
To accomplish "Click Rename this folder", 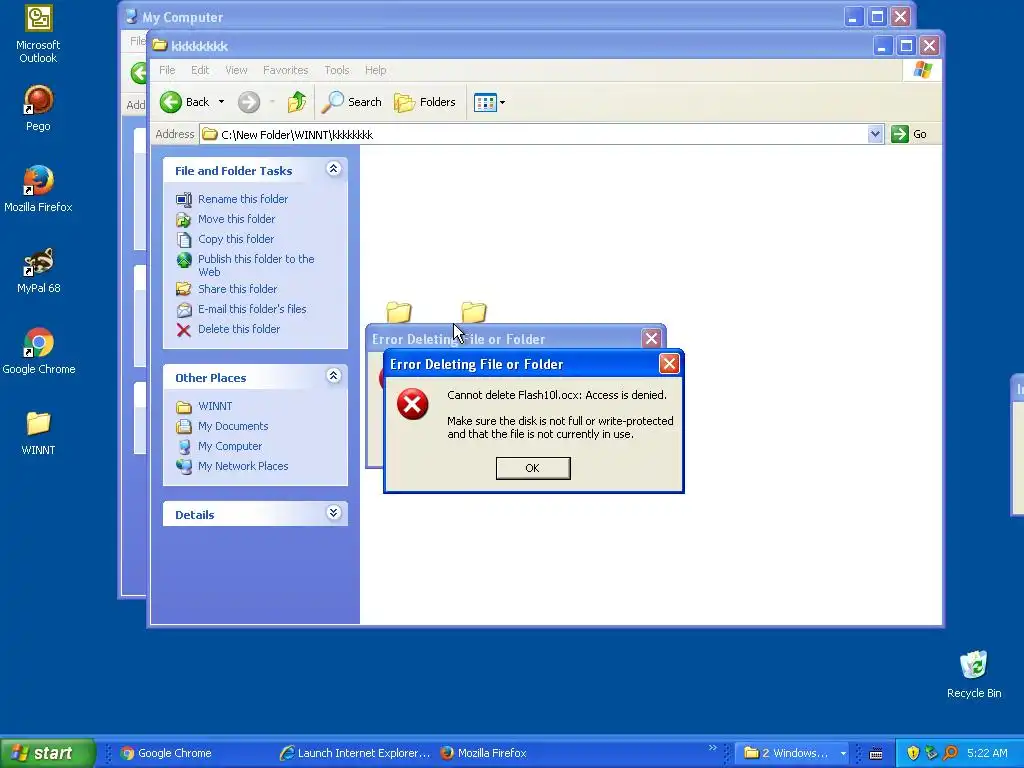I will point(243,199).
